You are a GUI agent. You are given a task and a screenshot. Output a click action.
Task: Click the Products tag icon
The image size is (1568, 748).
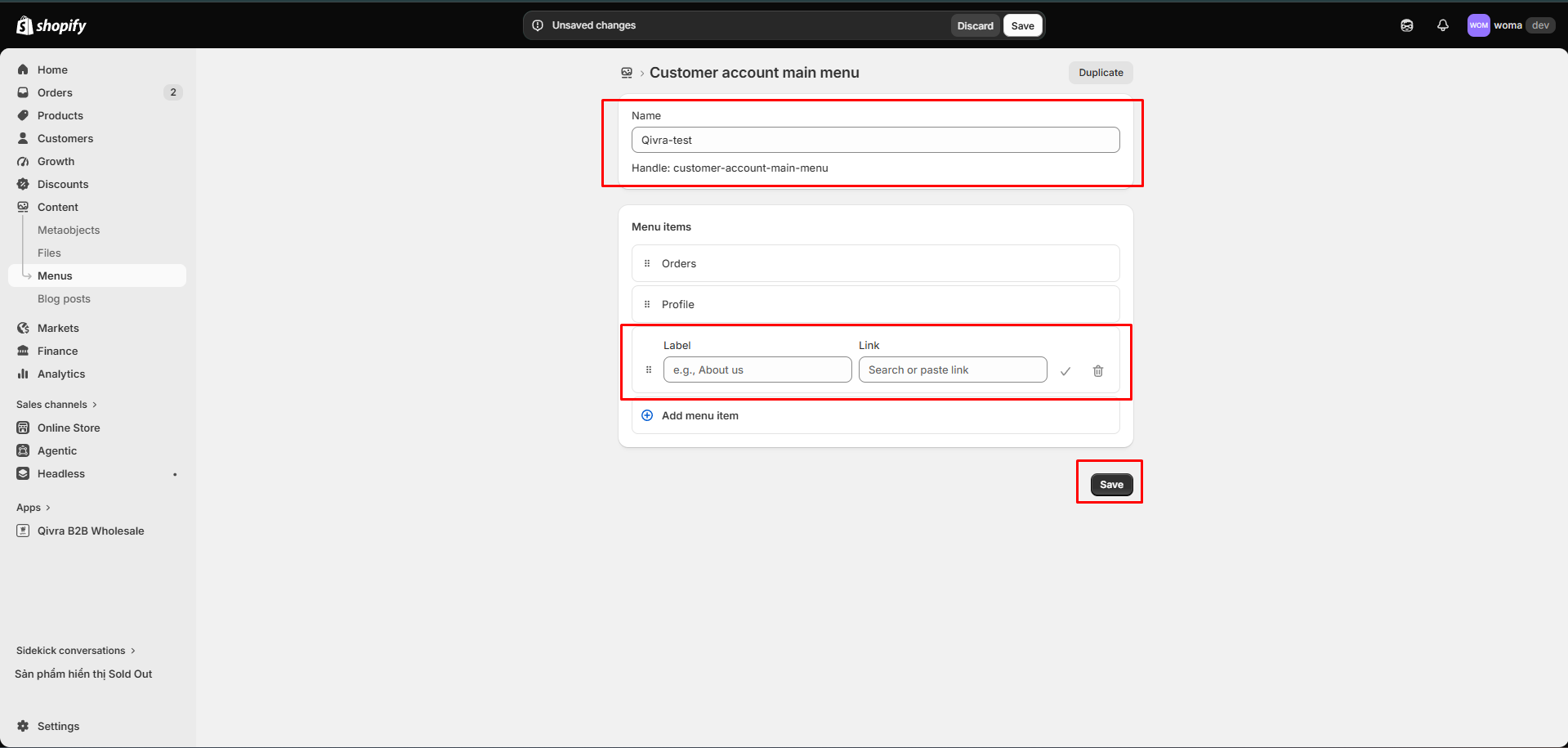(x=23, y=115)
